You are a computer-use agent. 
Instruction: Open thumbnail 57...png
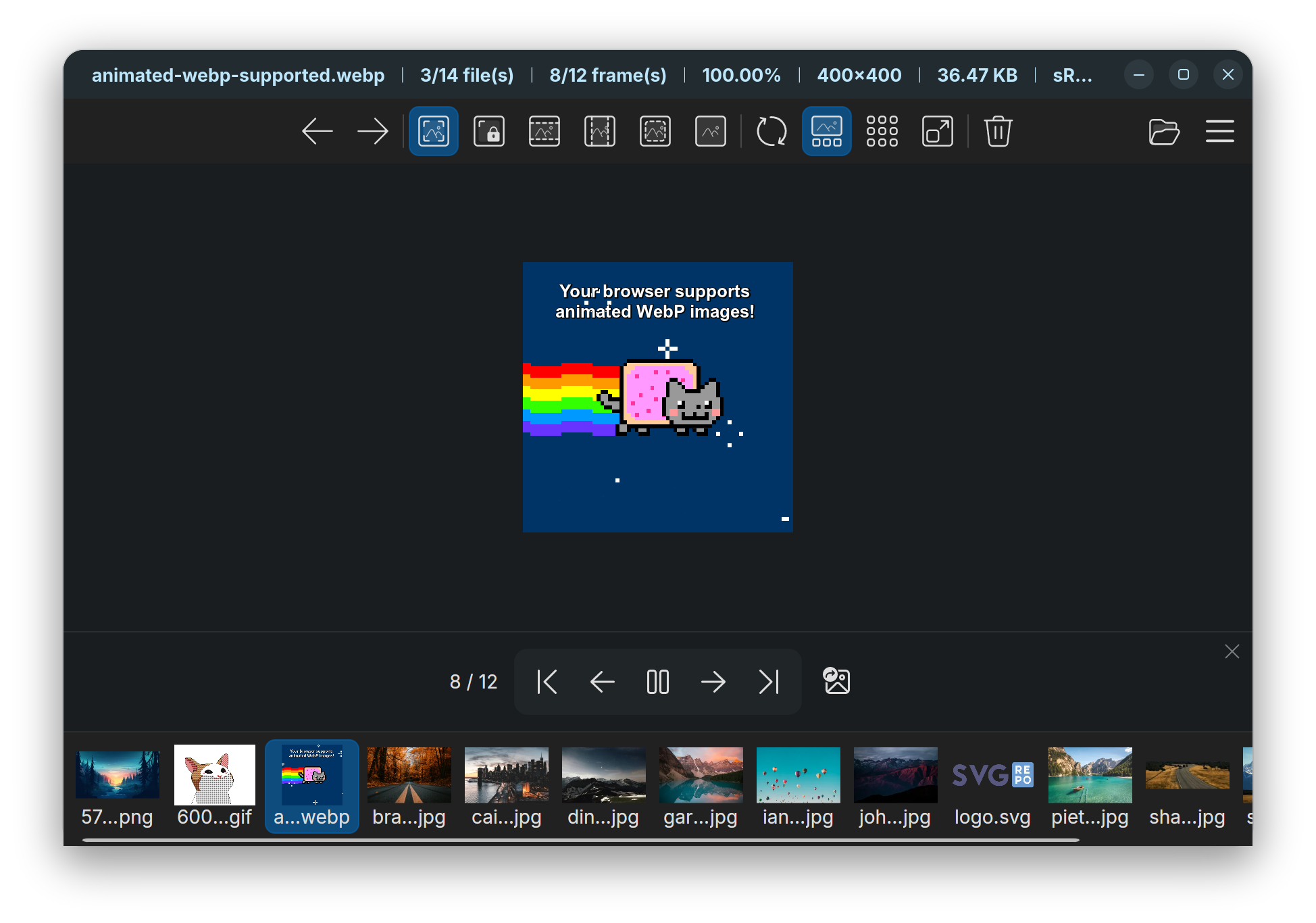[x=118, y=787]
